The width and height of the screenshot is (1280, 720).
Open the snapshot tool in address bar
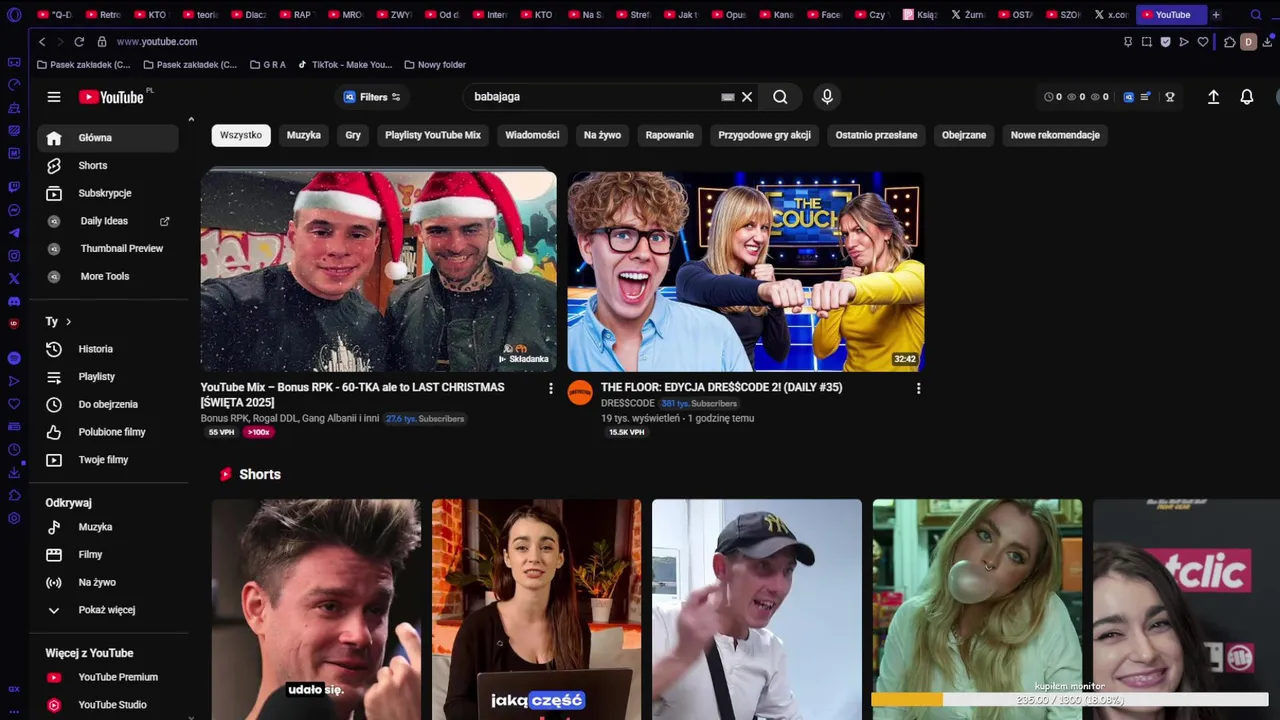pos(1147,42)
